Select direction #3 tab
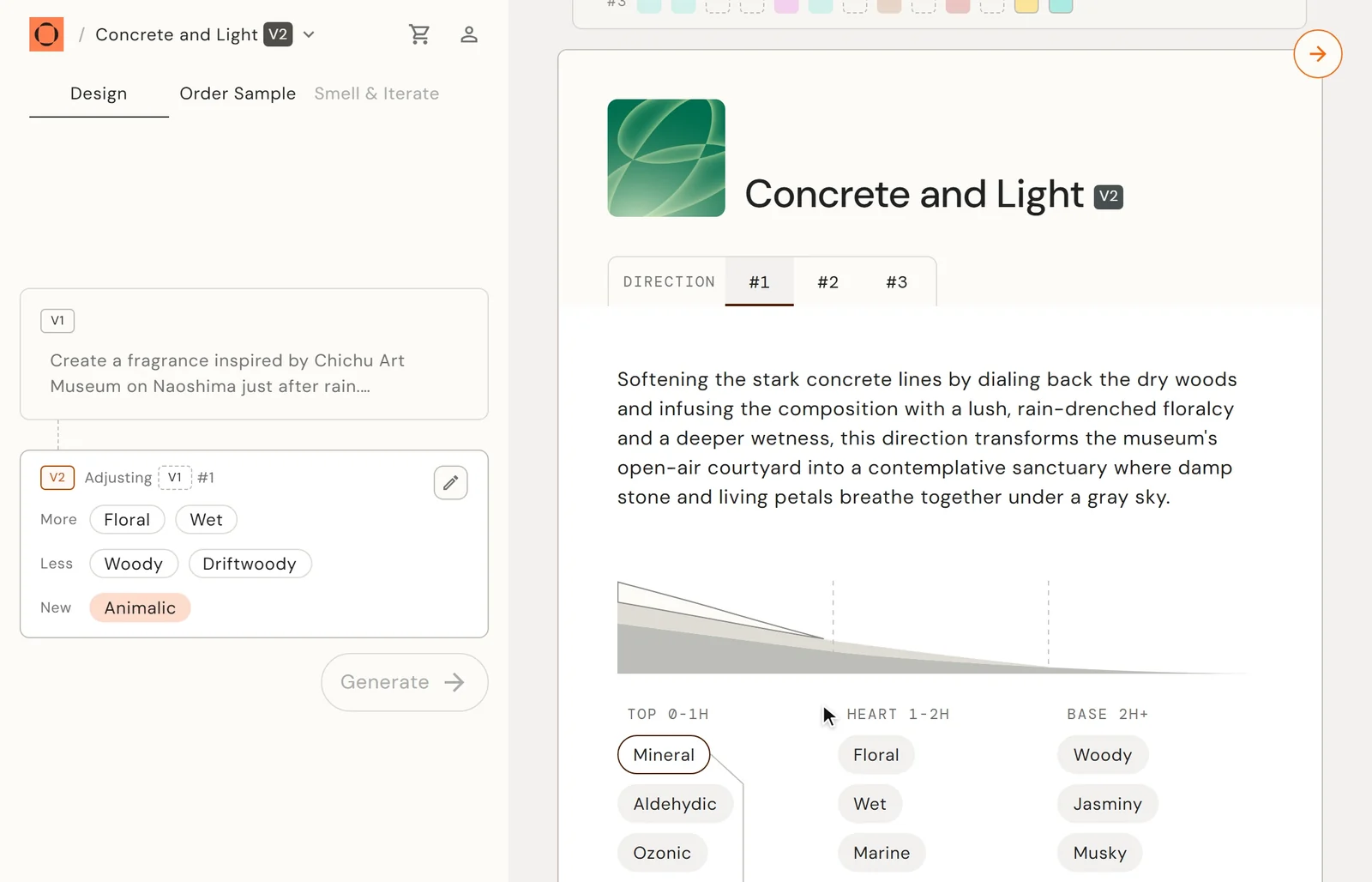1372x882 pixels. 896,281
